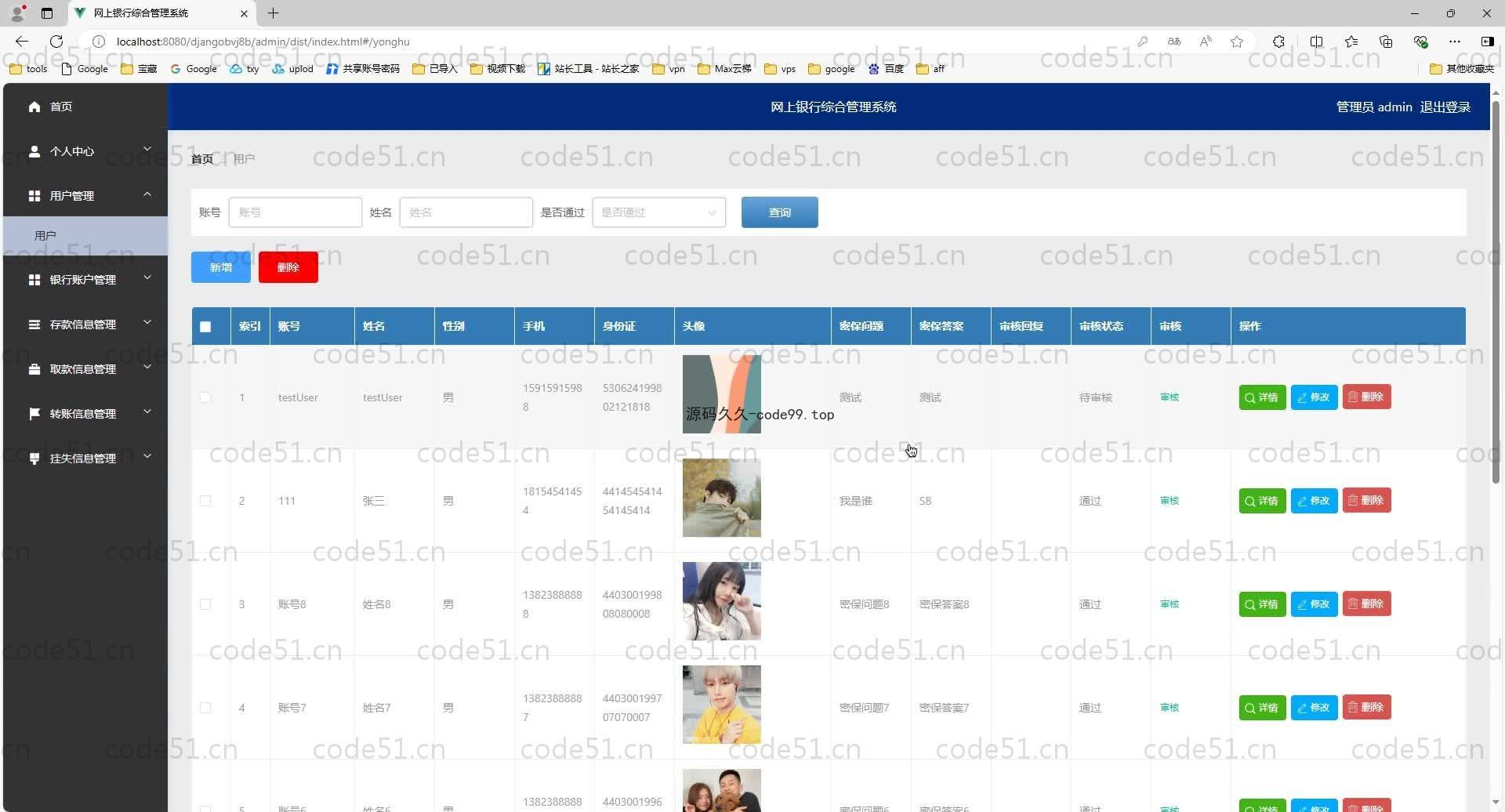Click the favorites star icon in address bar
Viewport: 1505px width, 812px height.
[1237, 42]
